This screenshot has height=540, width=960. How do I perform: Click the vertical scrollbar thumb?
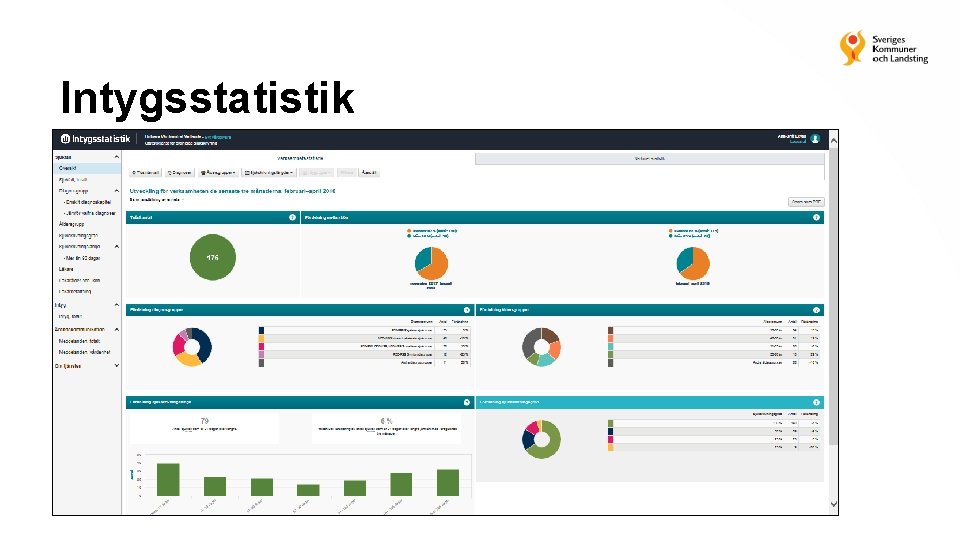833,295
